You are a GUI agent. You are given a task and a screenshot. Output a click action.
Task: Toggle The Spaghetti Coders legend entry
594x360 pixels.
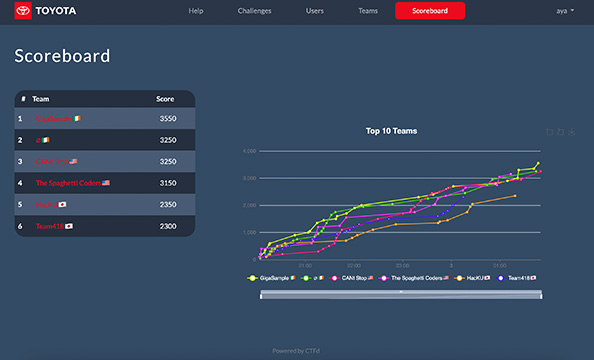tap(414, 278)
